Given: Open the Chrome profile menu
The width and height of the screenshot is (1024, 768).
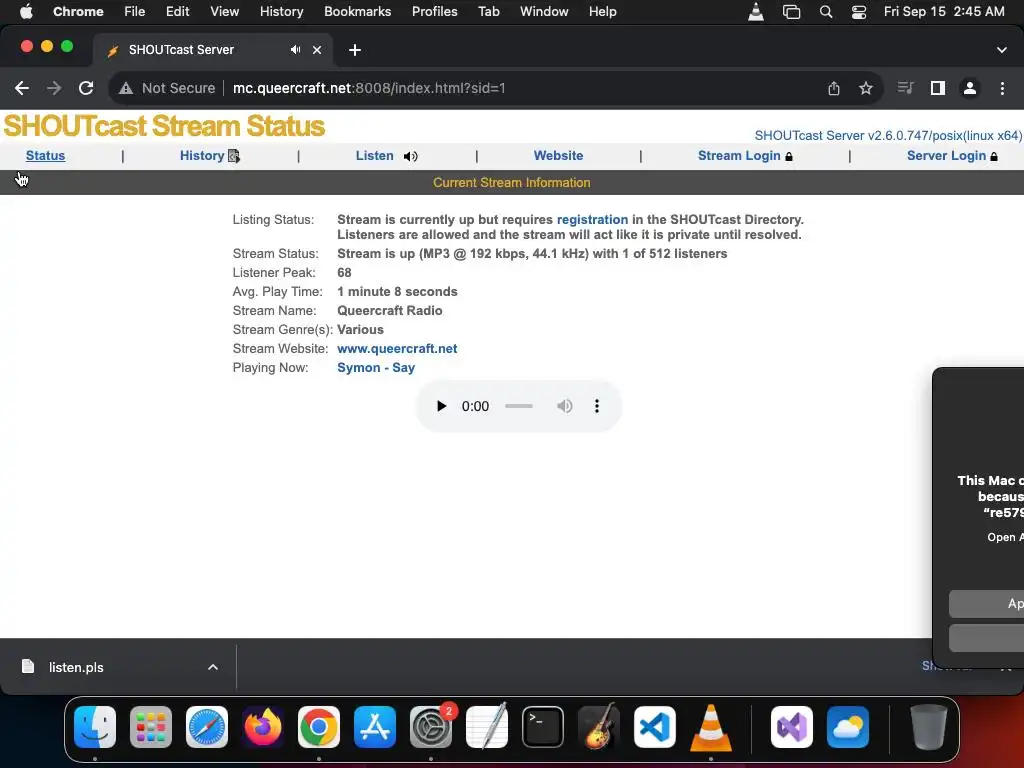Looking at the screenshot, I should [x=970, y=88].
